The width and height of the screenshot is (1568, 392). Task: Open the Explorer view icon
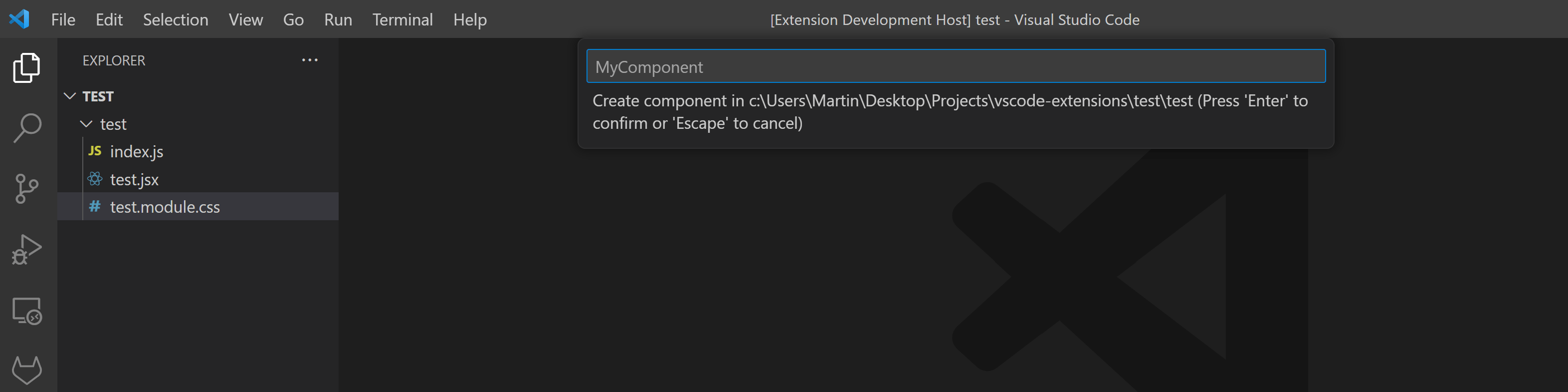click(27, 67)
